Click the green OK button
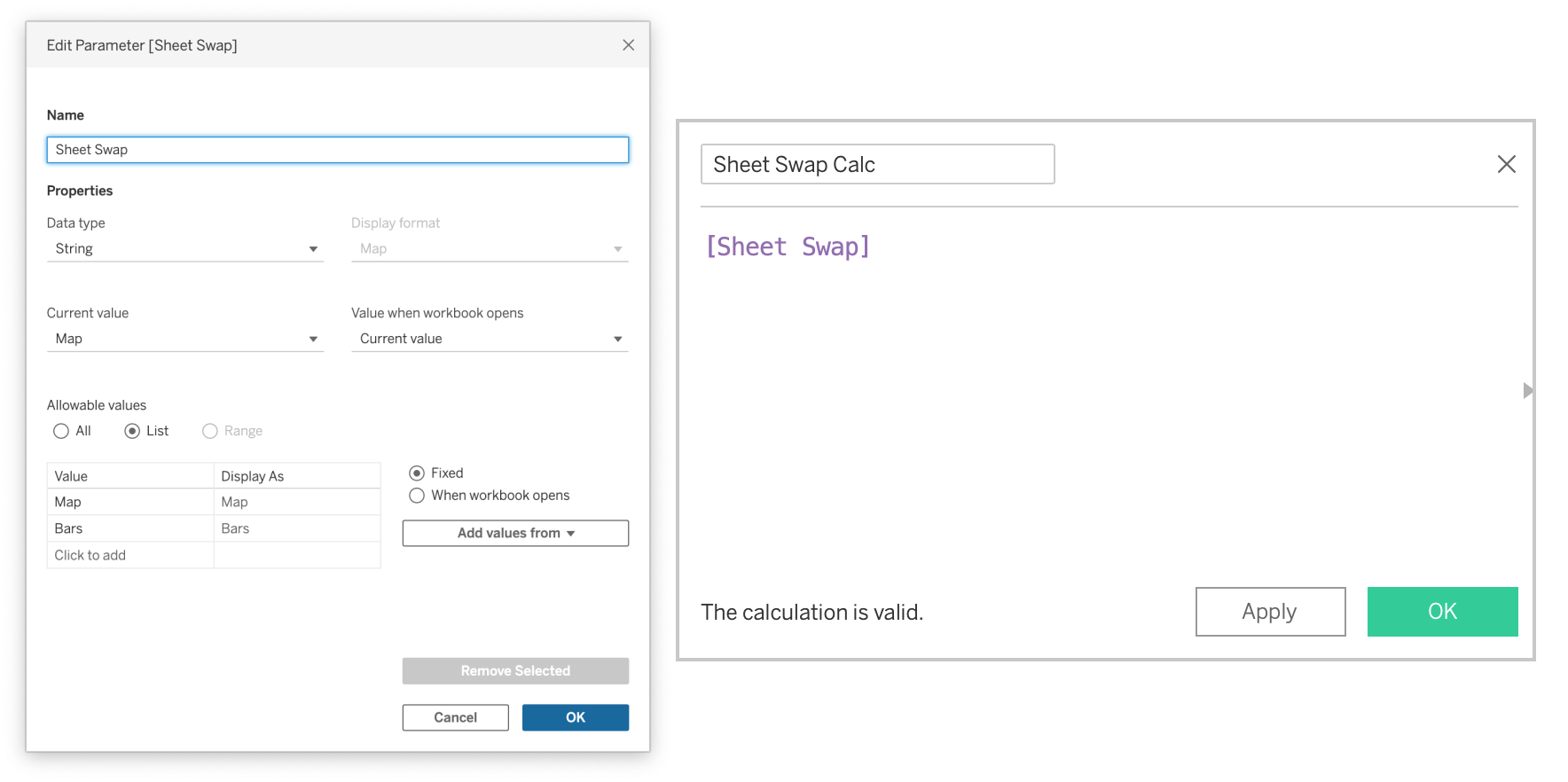 (1442, 612)
